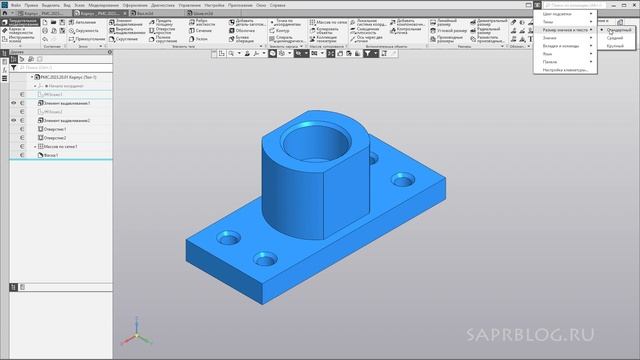Expand Темы submenu

click(565, 22)
